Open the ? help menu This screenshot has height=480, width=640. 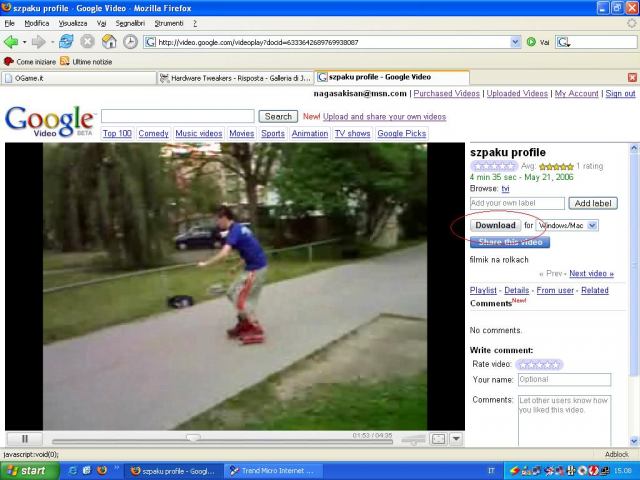[195, 23]
